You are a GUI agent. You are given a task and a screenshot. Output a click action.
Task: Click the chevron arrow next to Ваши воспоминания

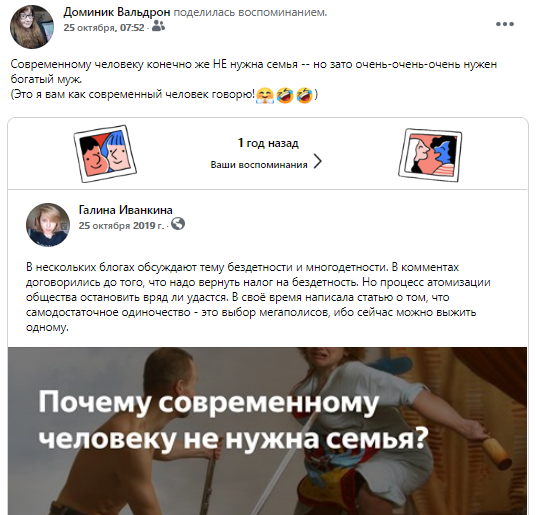click(318, 162)
